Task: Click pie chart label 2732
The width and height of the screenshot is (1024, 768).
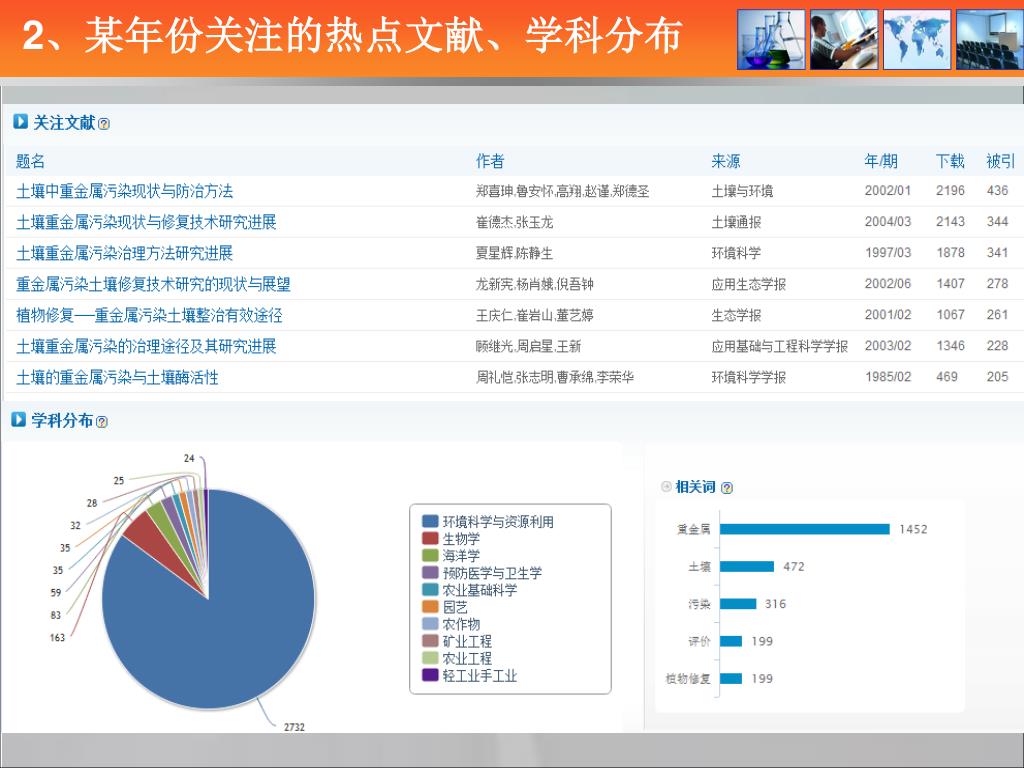Action: [294, 727]
